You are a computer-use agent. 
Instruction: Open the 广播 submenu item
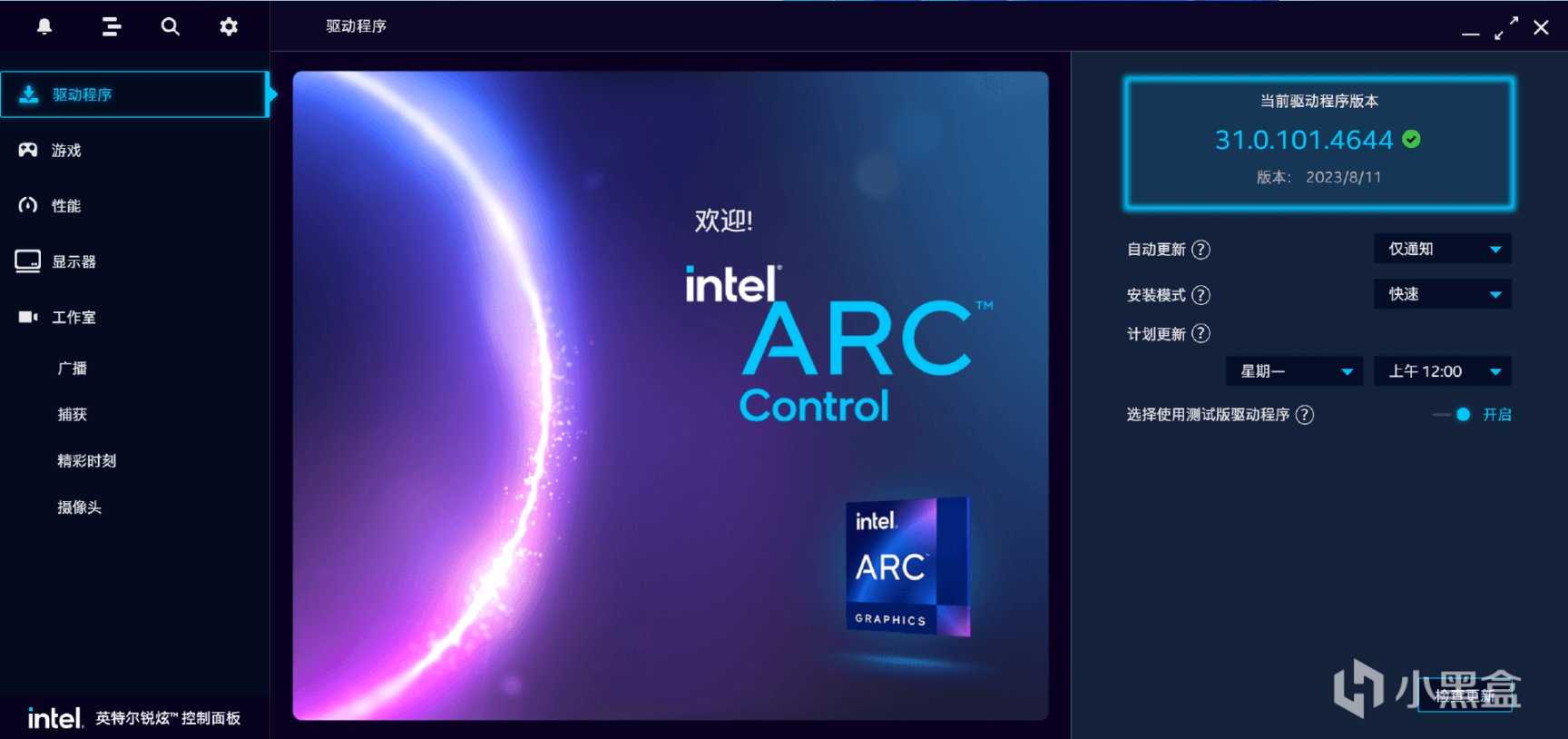click(73, 369)
